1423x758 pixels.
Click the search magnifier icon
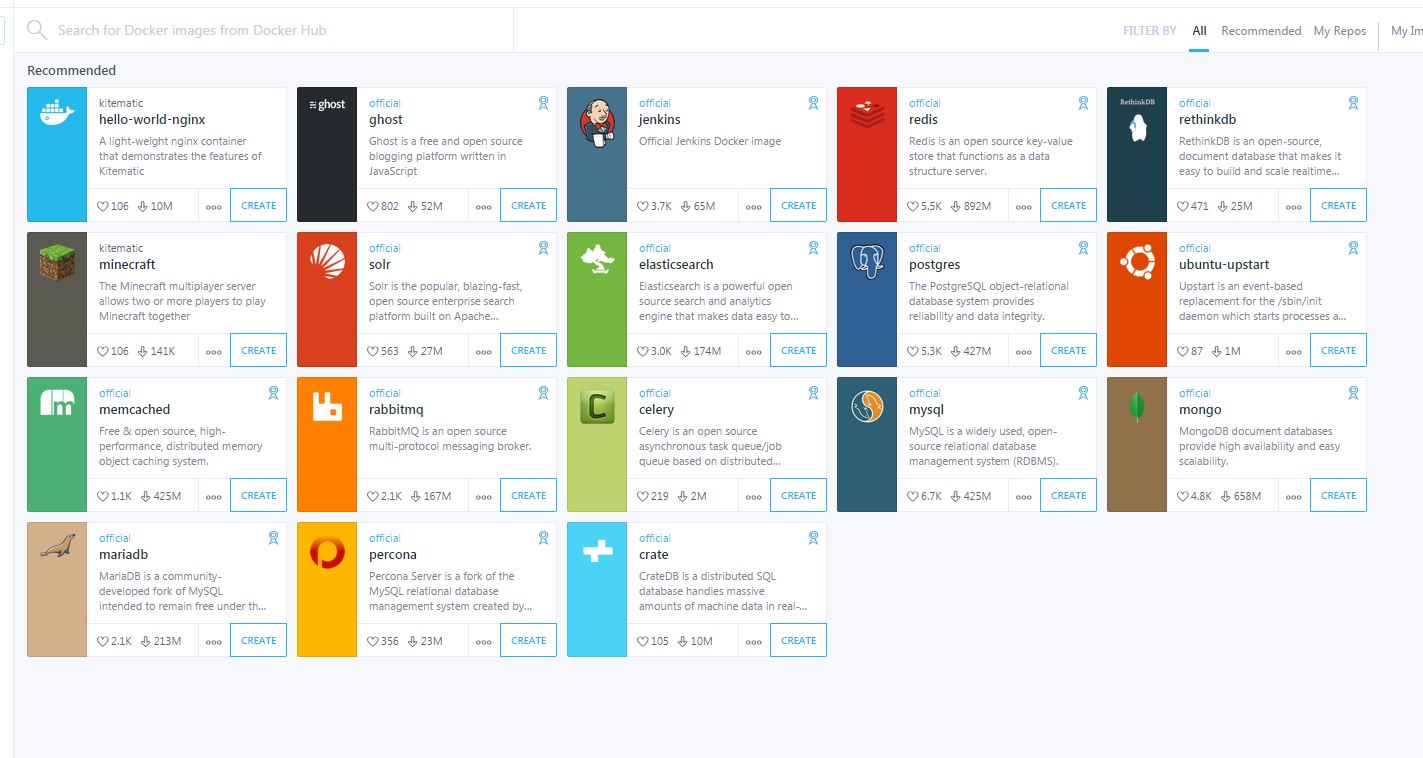pos(37,30)
